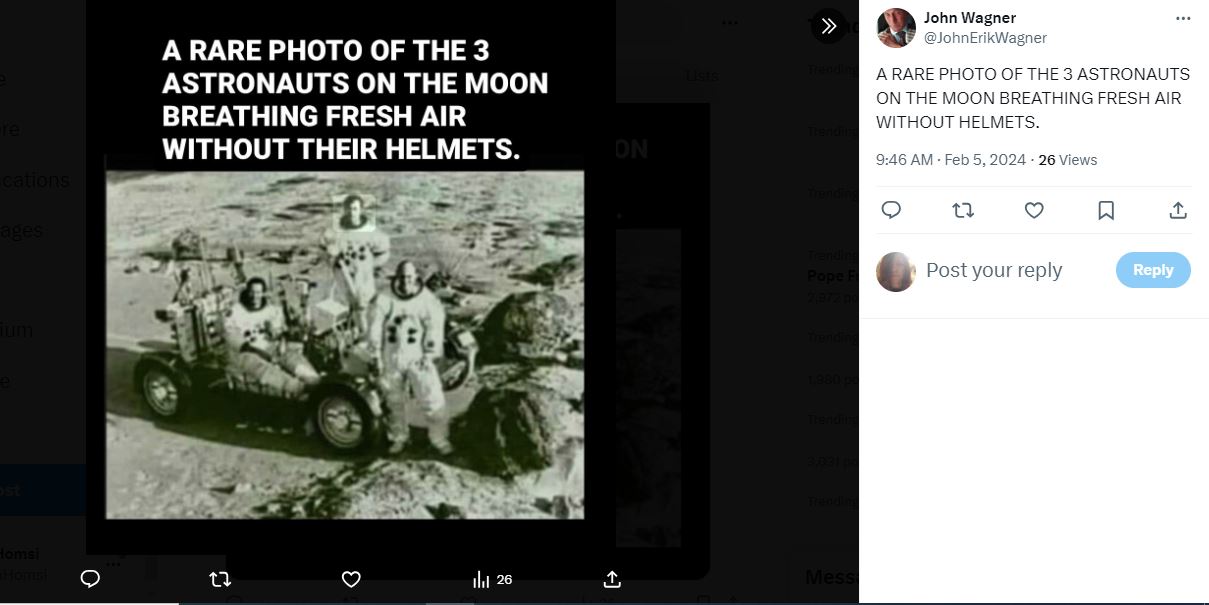Click the repost icon below the photo
1209x605 pixels.
pos(220,579)
